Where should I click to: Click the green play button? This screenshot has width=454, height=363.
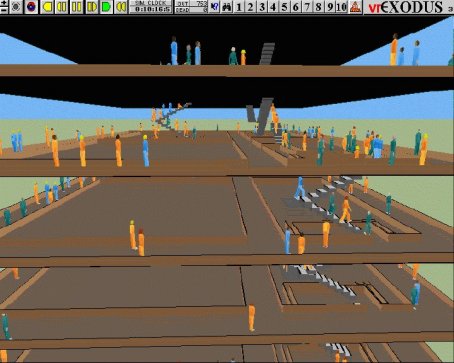coord(106,7)
